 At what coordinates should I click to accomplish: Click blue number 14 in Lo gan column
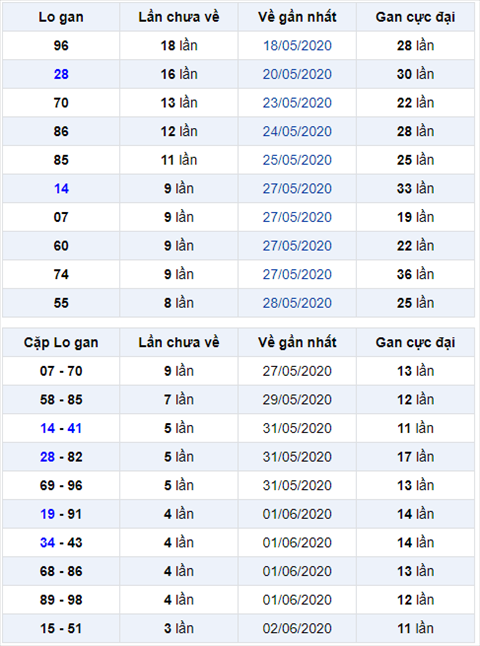(x=61, y=189)
